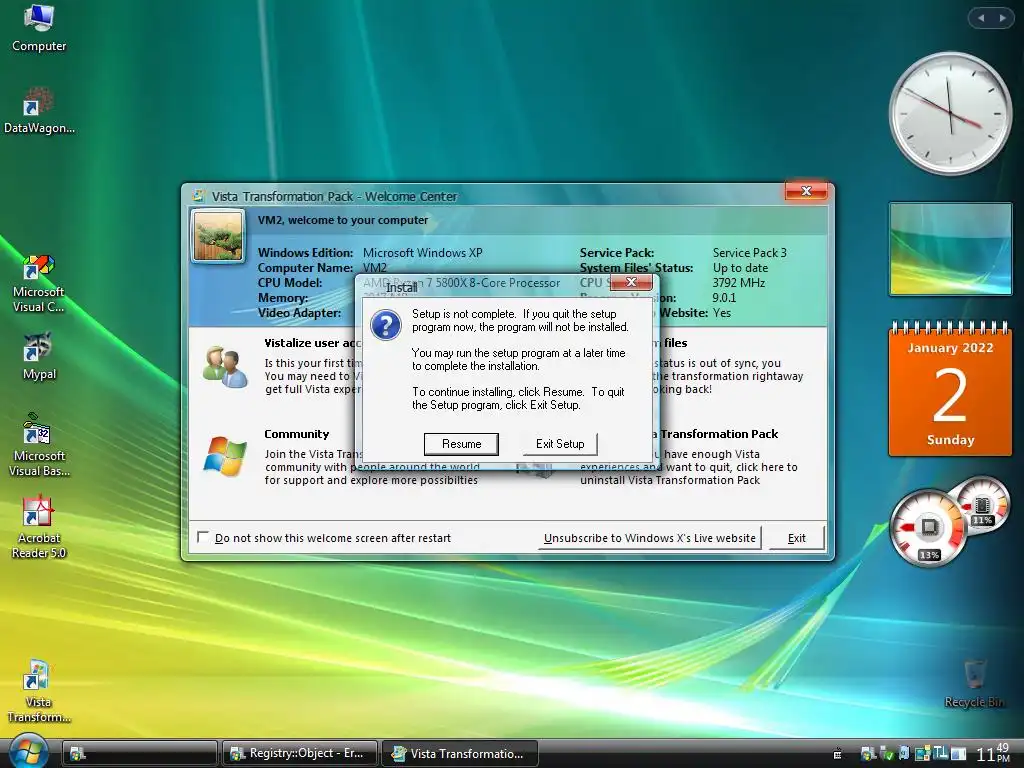The width and height of the screenshot is (1024, 768).
Task: Click the Start orb button
Action: tap(27, 751)
